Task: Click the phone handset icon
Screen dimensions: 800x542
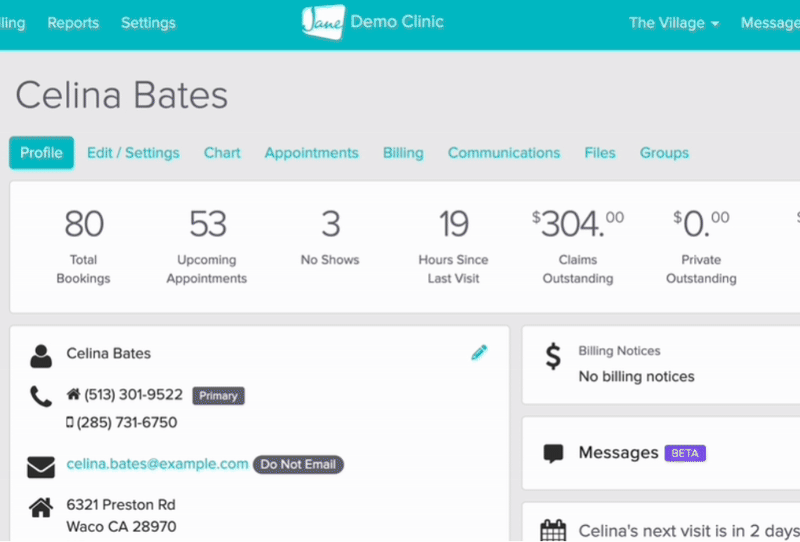Action: [41, 397]
